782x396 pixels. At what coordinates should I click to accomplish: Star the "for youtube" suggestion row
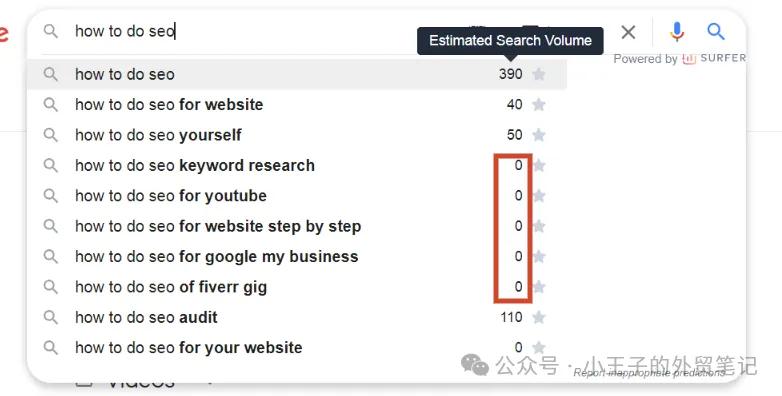540,196
